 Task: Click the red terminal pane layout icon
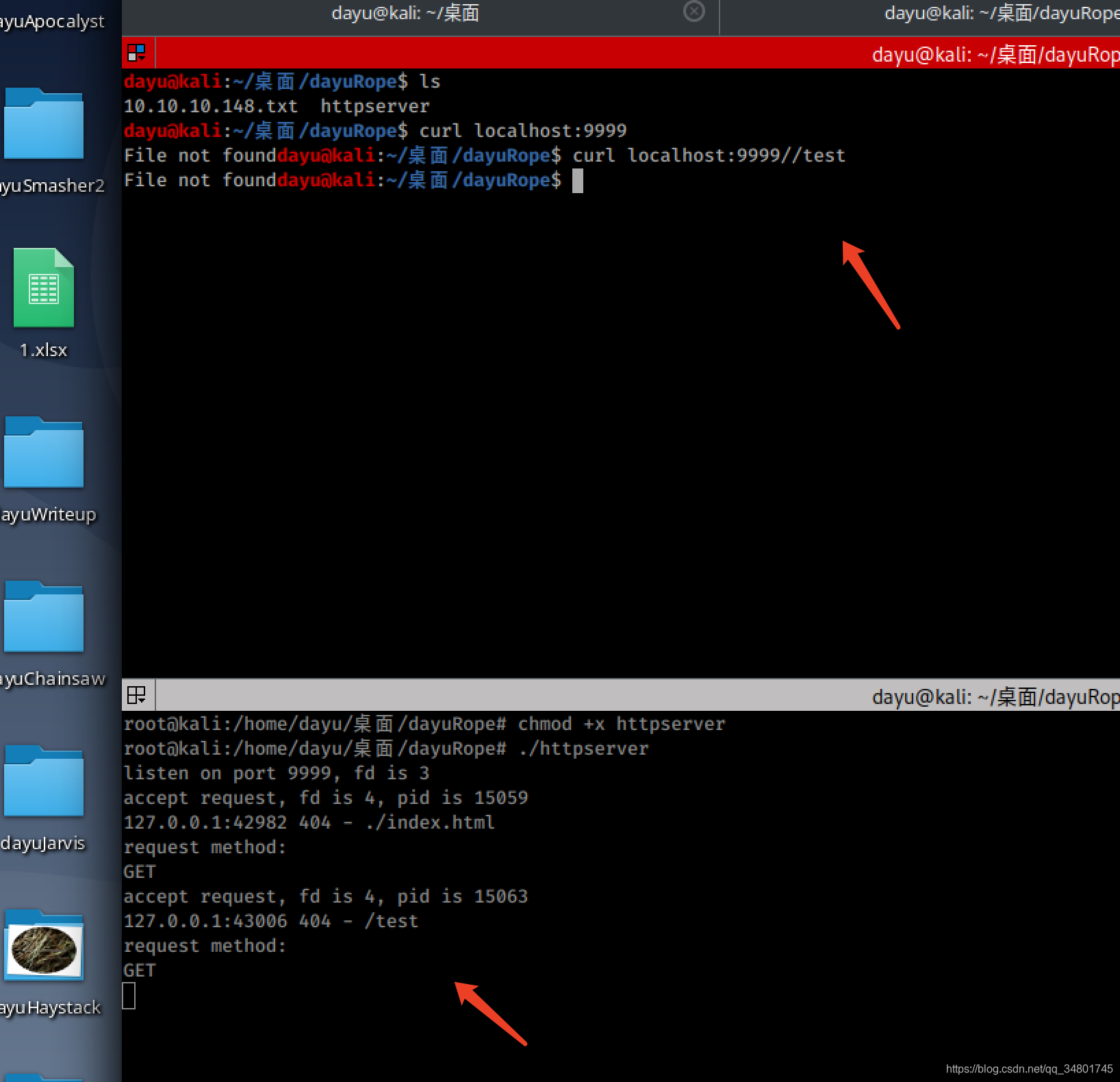137,53
